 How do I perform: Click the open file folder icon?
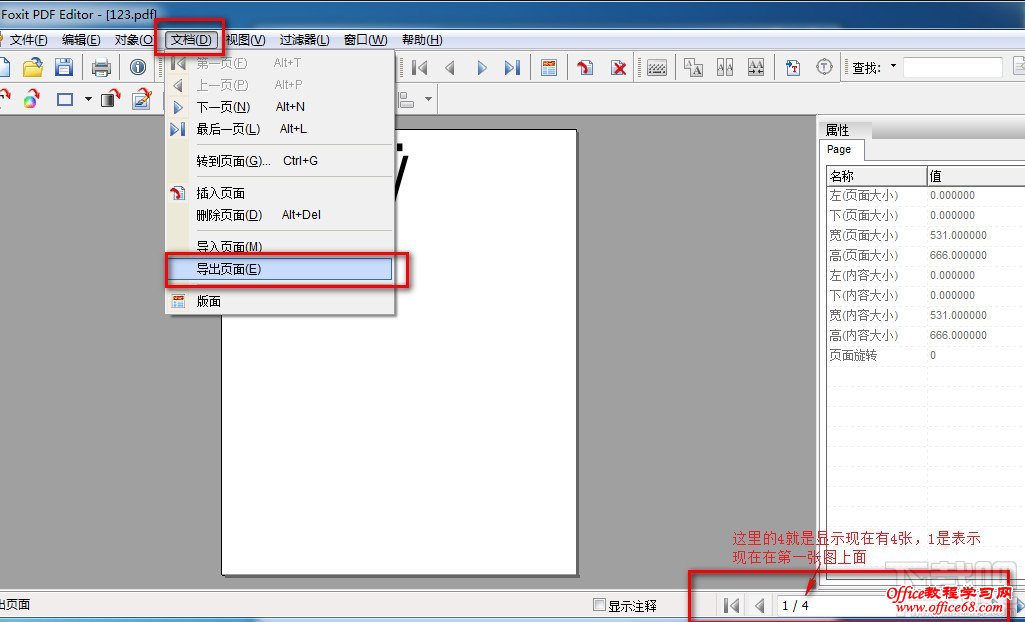point(33,67)
